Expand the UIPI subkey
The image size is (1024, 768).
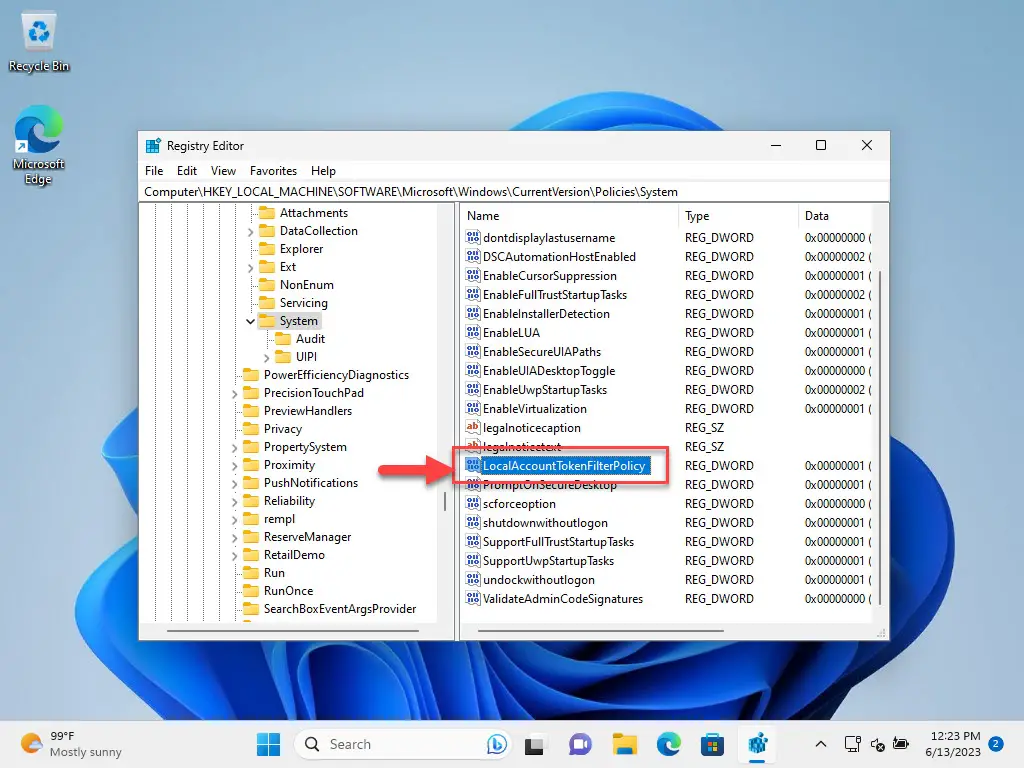(x=266, y=358)
